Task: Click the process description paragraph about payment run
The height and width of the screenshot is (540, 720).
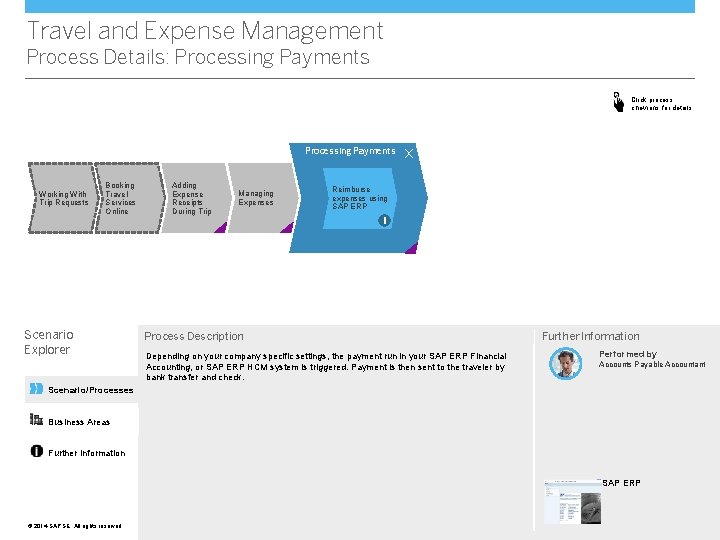Action: pyautogui.click(x=326, y=366)
